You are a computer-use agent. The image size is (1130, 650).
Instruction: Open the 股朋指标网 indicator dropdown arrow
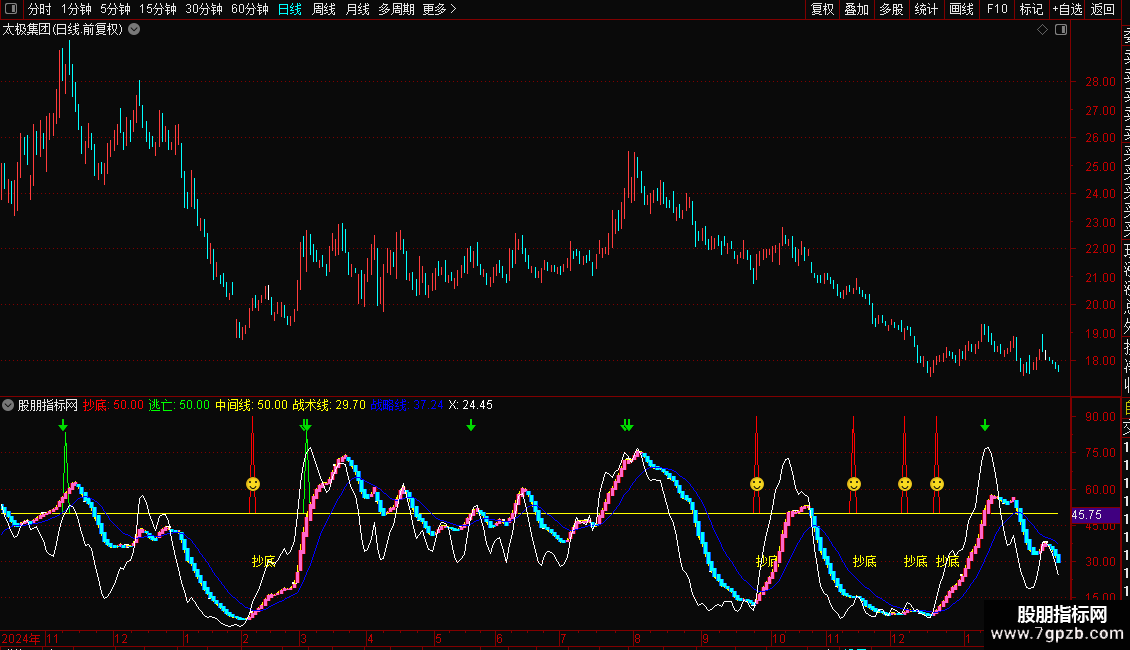coord(9,405)
